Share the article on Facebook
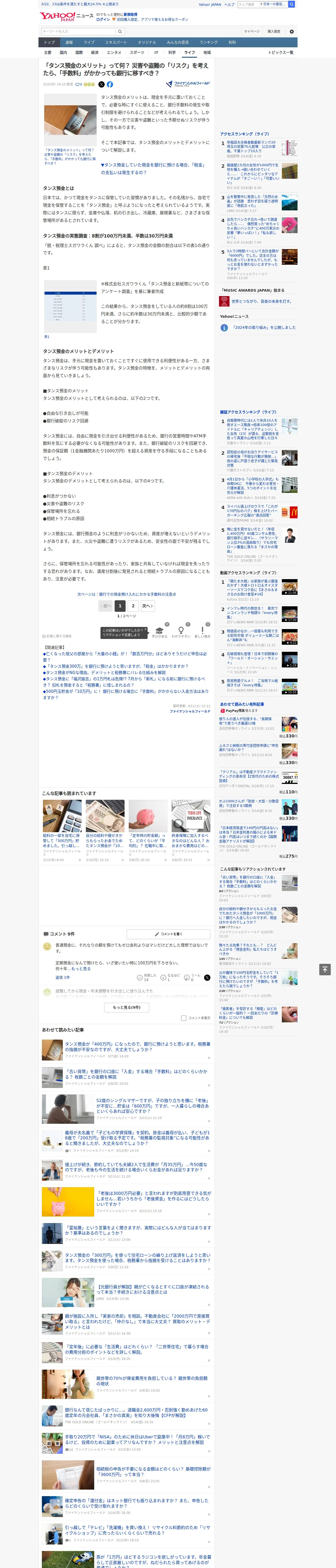This screenshot has width=336, height=1568. point(110,85)
